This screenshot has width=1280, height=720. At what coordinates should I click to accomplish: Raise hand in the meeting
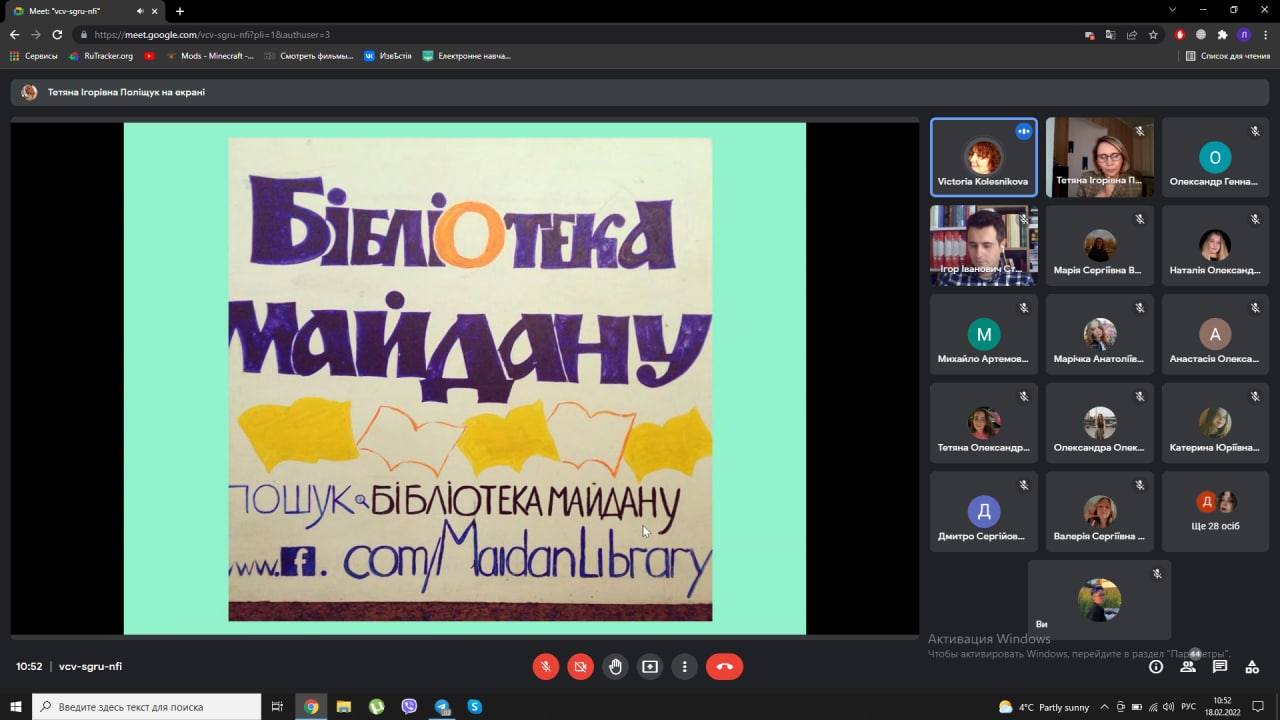coord(615,666)
